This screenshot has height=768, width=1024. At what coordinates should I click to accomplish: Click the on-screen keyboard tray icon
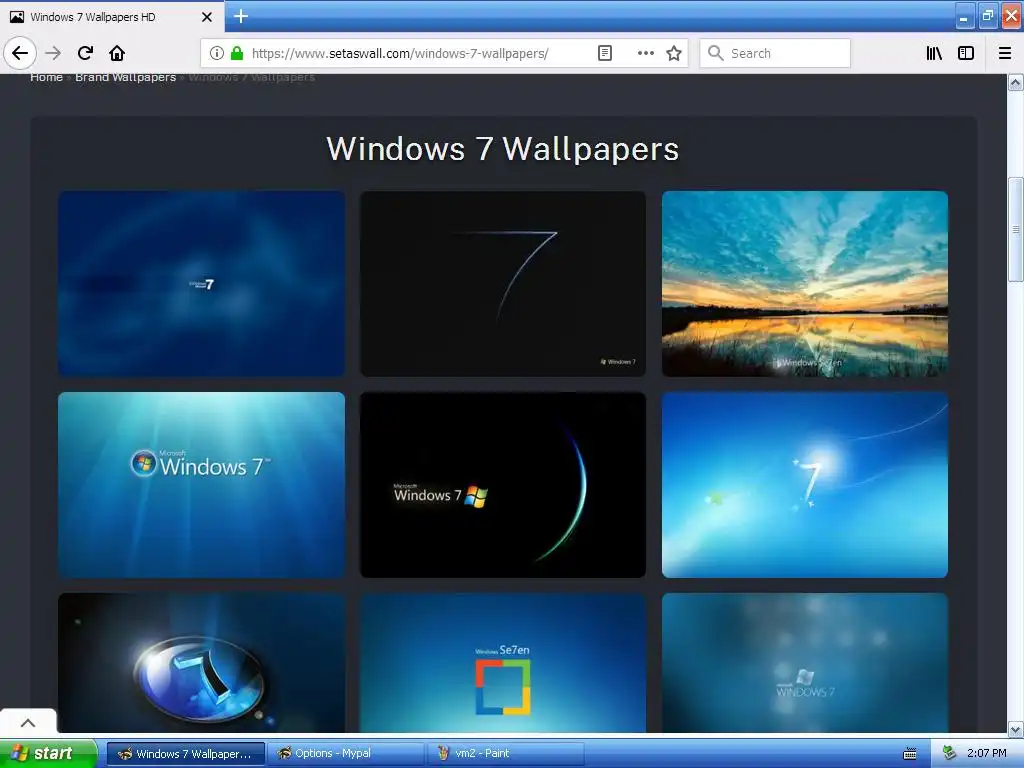[910, 754]
